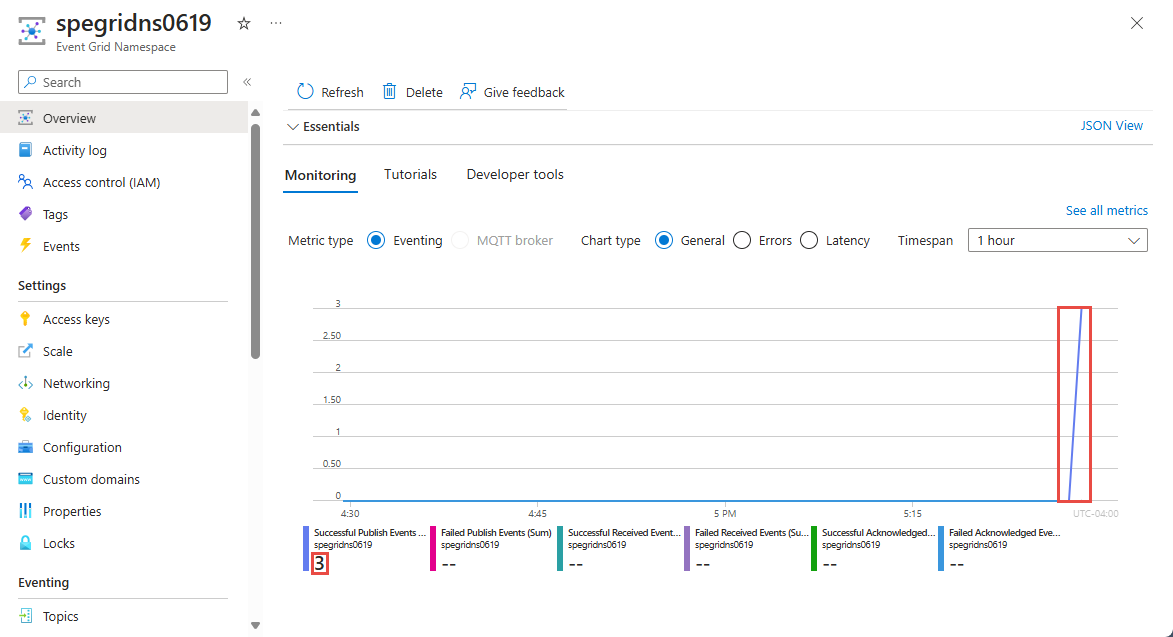Click the Tags icon in sidebar

pyautogui.click(x=25, y=214)
